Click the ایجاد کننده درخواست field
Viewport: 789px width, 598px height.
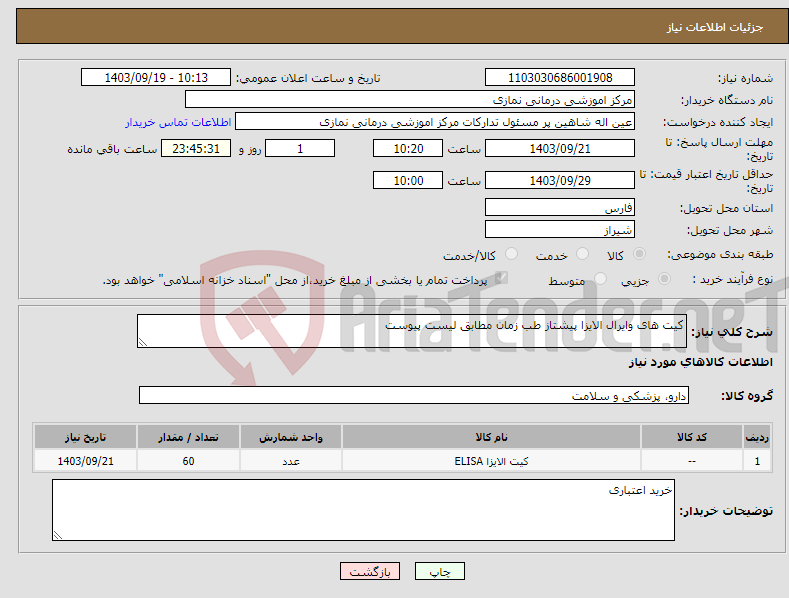pyautogui.click(x=435, y=122)
